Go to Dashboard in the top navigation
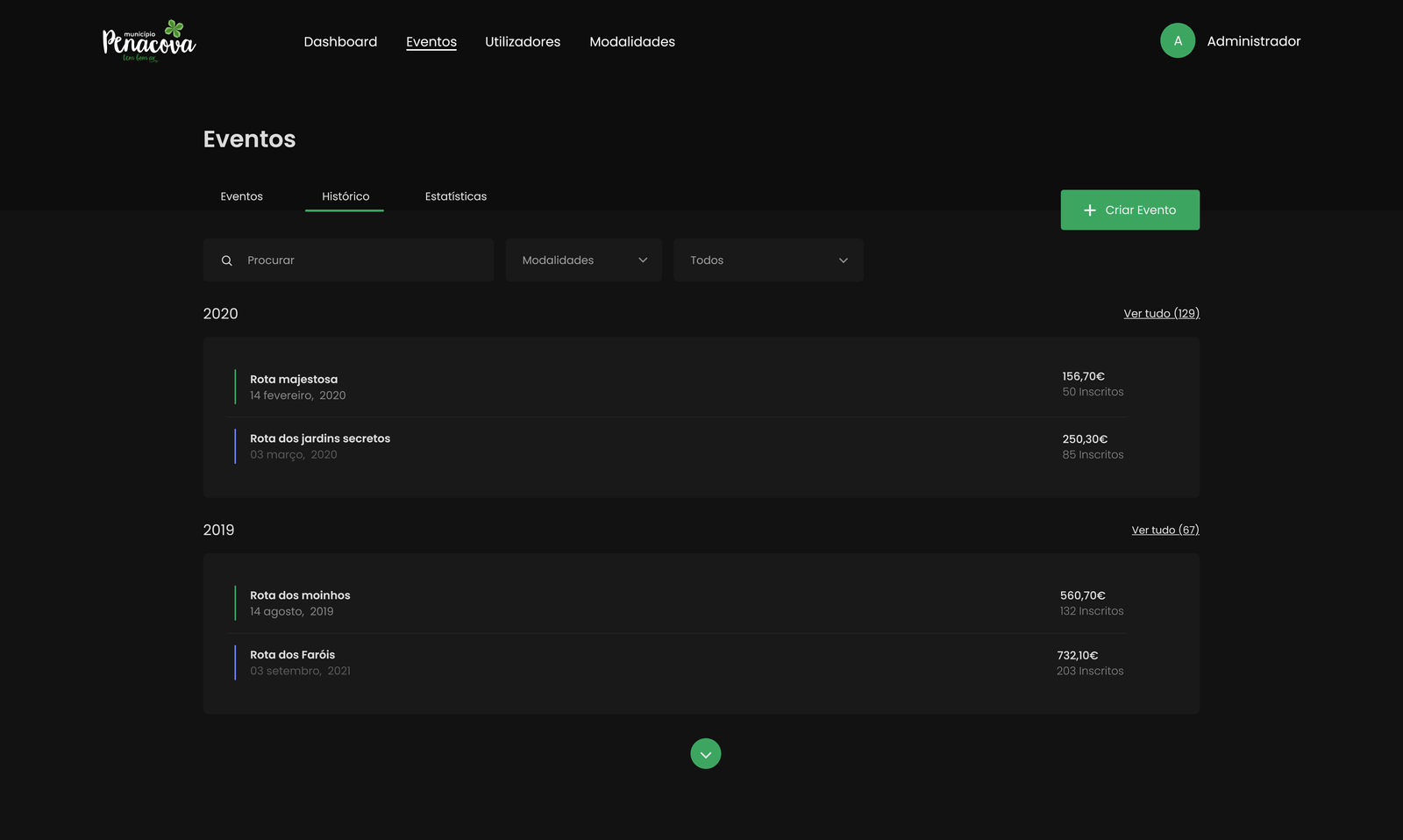 [340, 42]
